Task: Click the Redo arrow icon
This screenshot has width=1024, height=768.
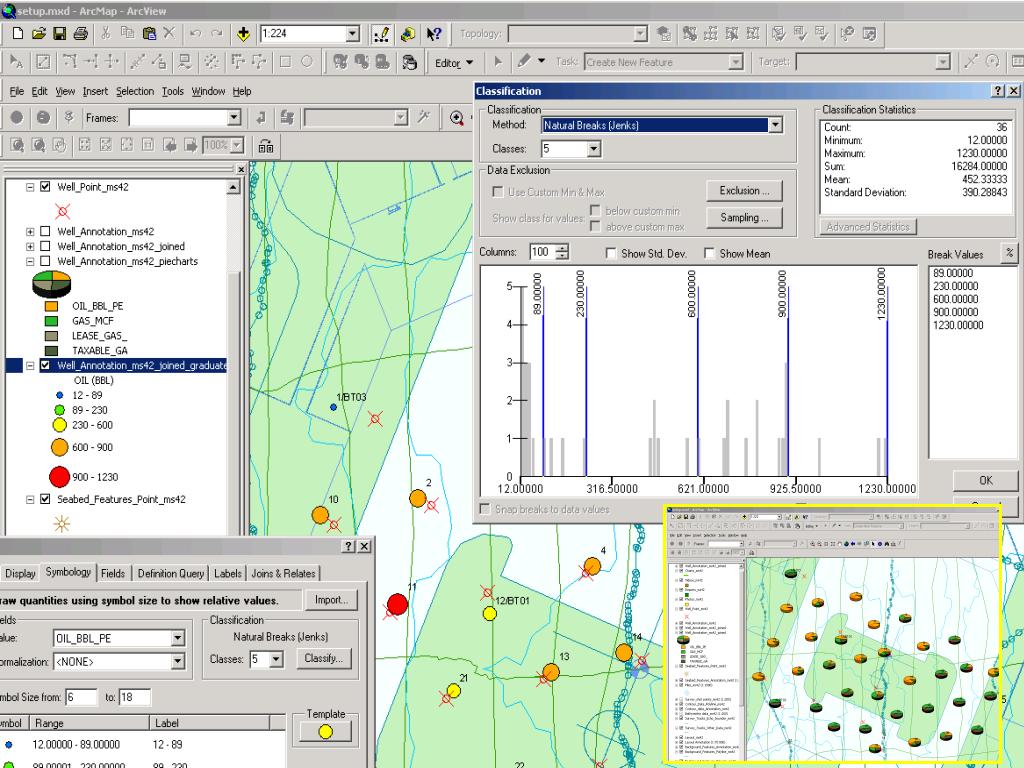Action: pyautogui.click(x=217, y=33)
